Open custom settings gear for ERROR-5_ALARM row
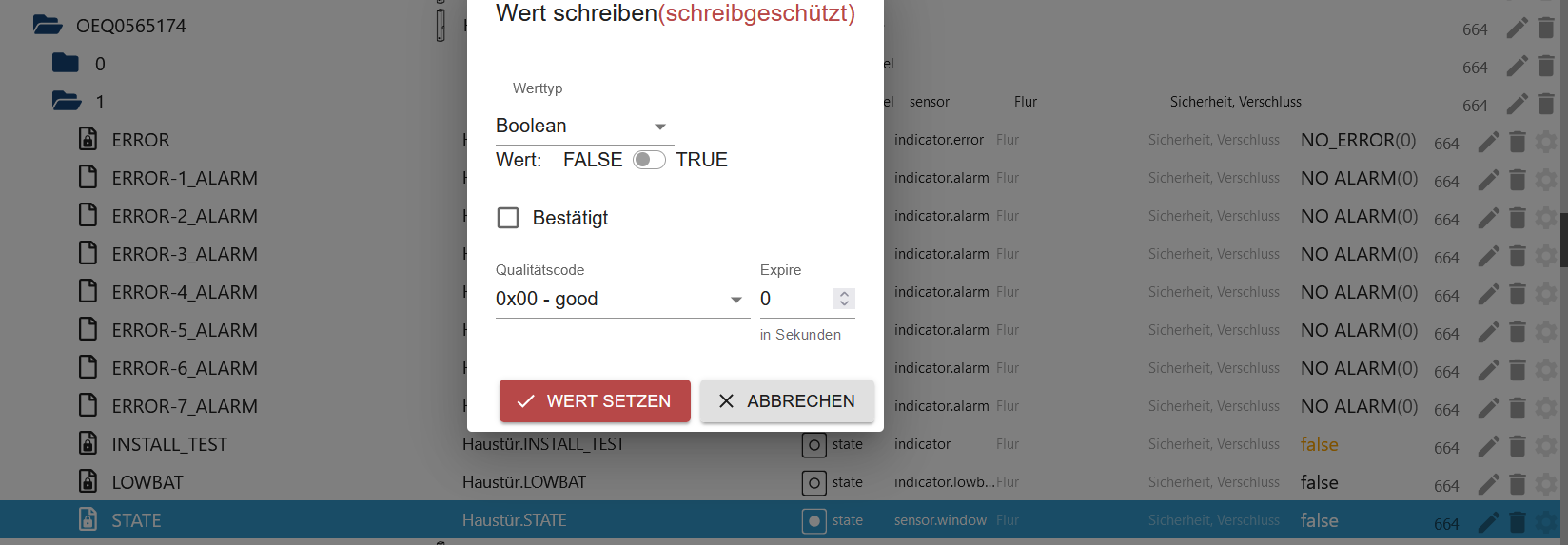This screenshot has width=1568, height=545. click(1547, 332)
